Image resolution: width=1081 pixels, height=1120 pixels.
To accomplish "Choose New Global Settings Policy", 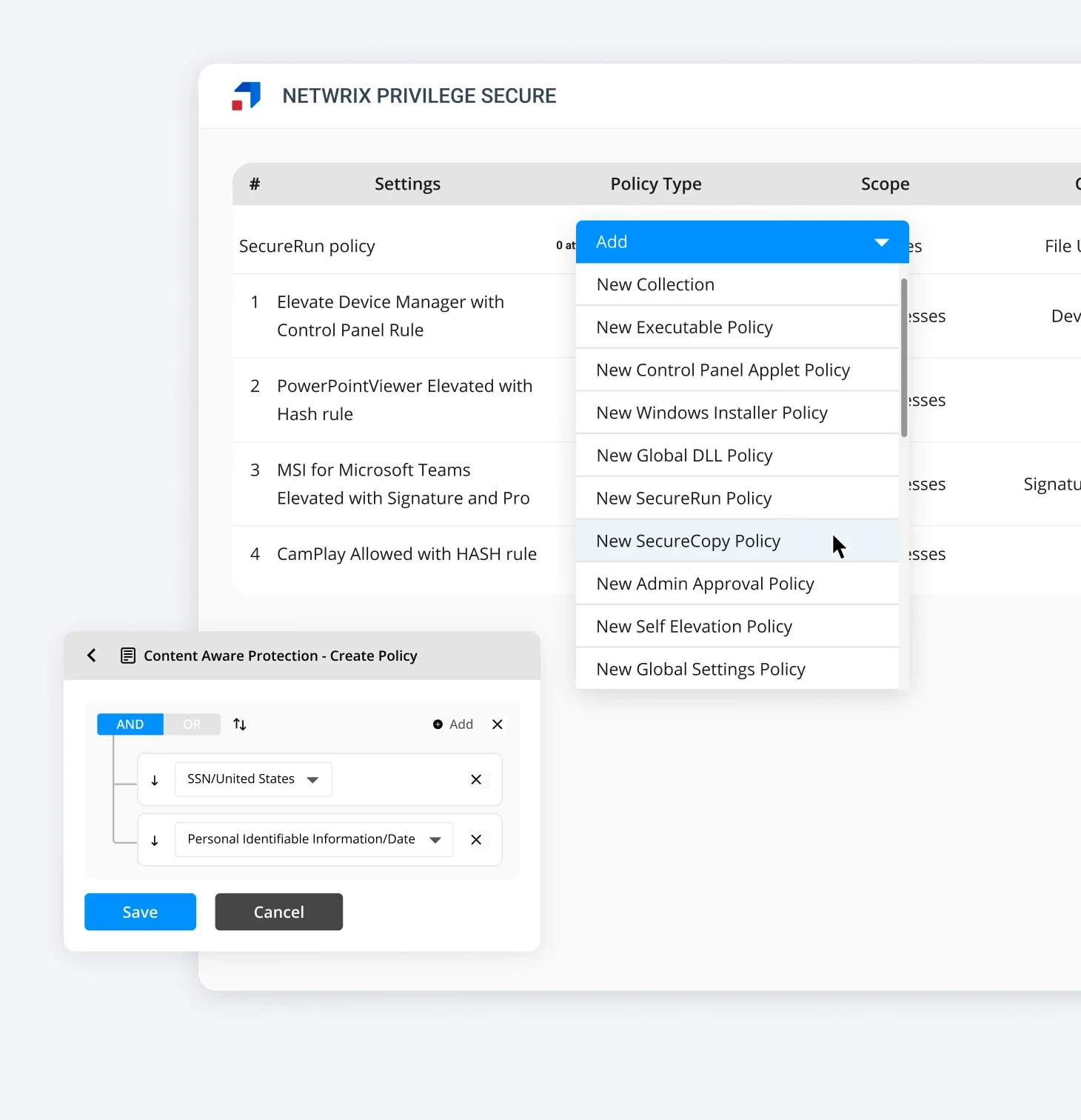I will pyautogui.click(x=737, y=669).
